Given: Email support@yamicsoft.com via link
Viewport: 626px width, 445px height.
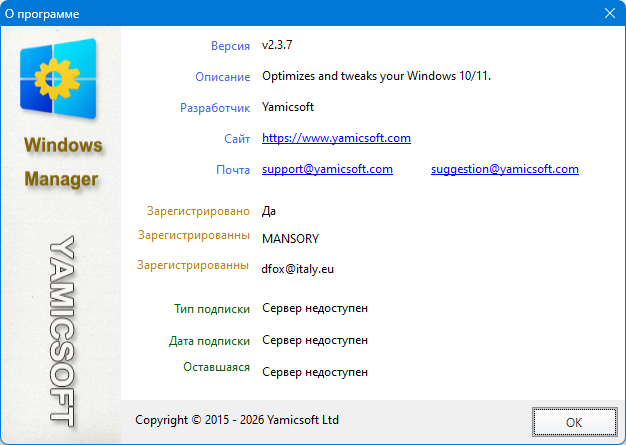Looking at the screenshot, I should [x=327, y=169].
